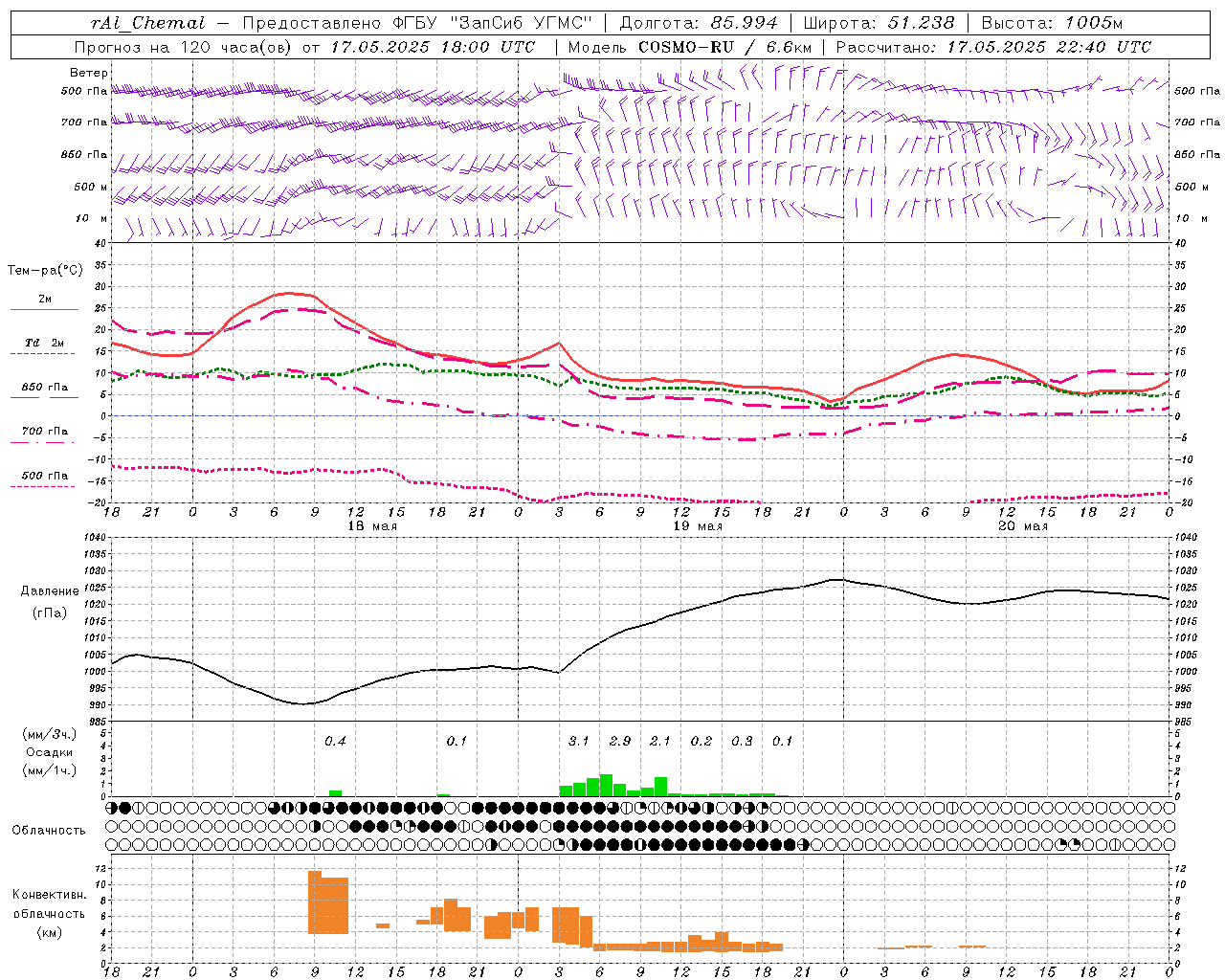Click the 20 мая date marker
This screenshot has height=980, width=1225.
(1023, 526)
